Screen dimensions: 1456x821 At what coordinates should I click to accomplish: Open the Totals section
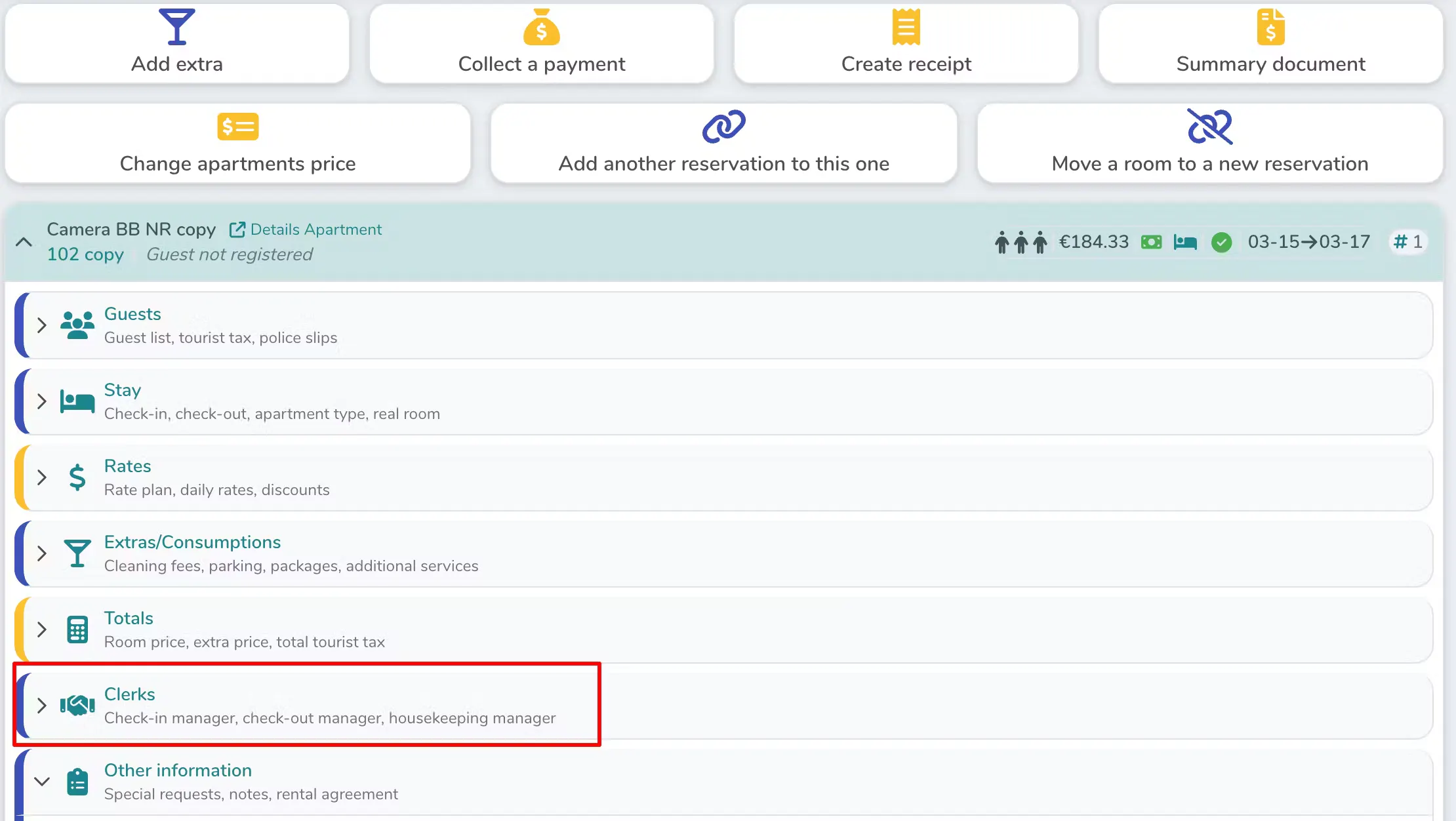click(x=129, y=618)
